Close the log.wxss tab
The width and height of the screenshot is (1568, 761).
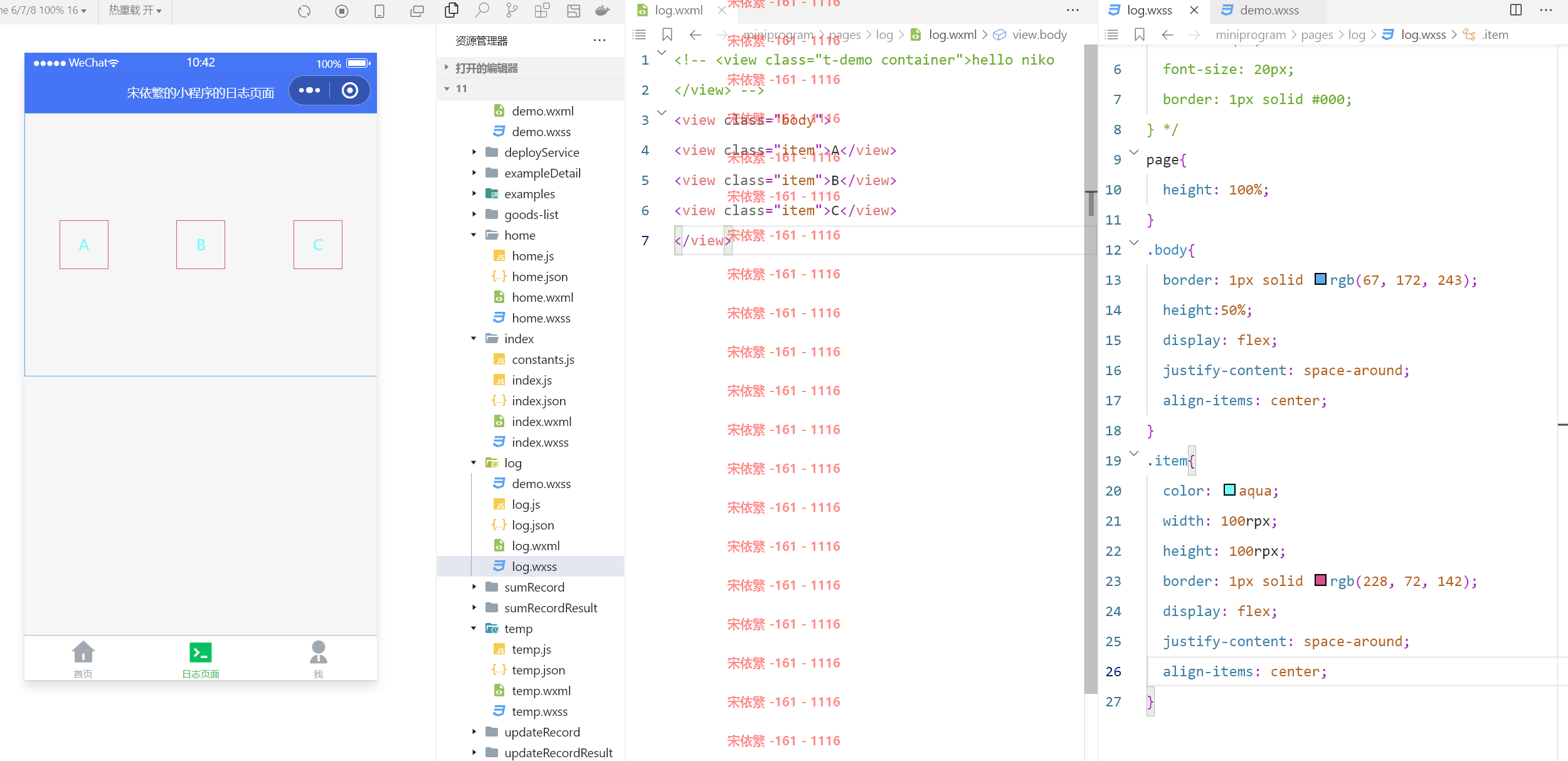[1194, 10]
